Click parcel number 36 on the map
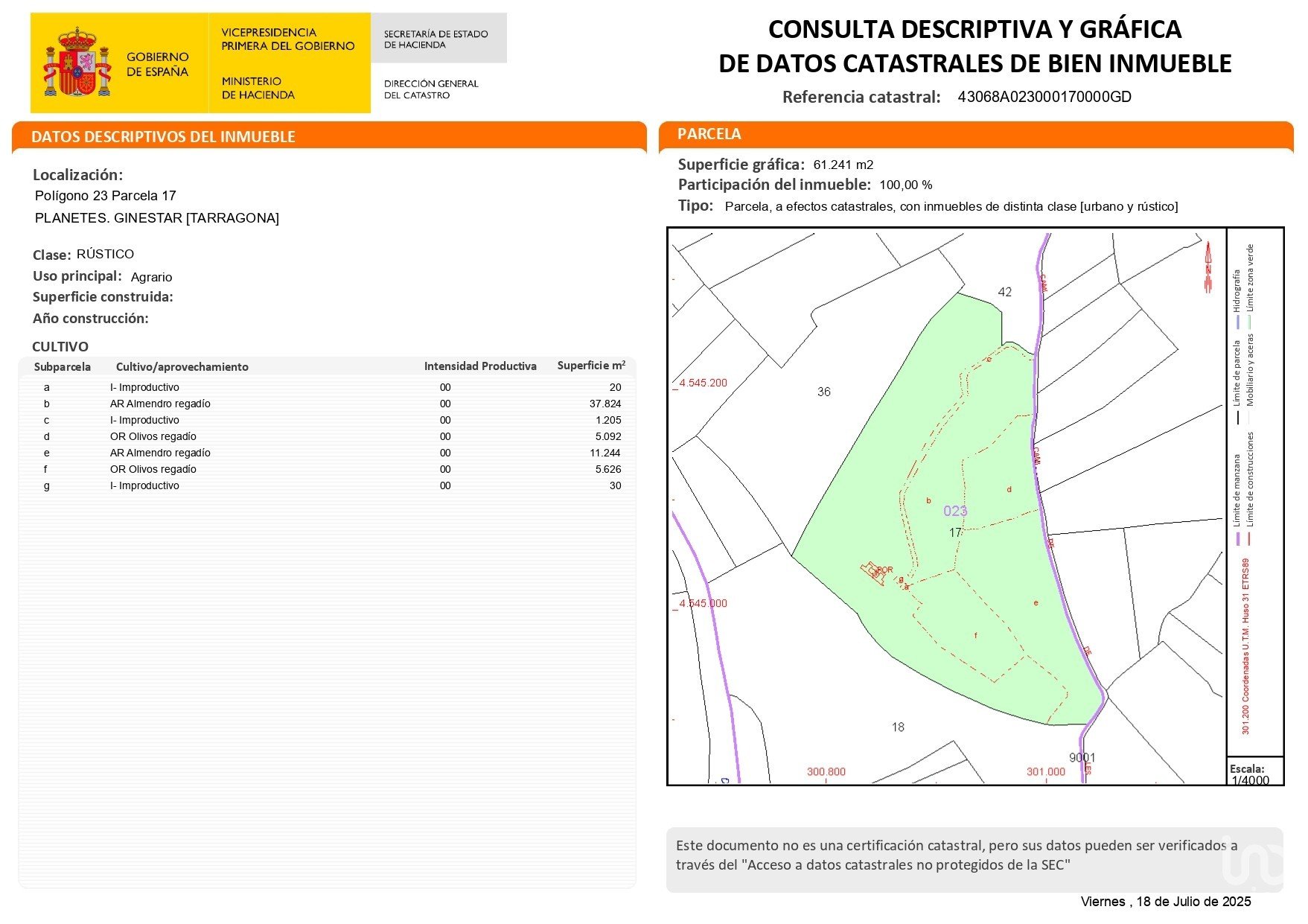The image size is (1308, 924). pyautogui.click(x=823, y=392)
